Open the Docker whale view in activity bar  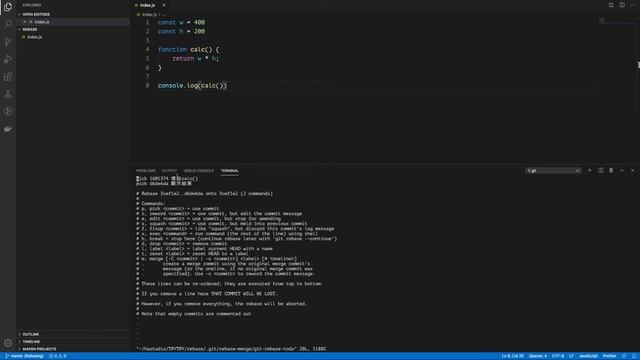coord(8,129)
